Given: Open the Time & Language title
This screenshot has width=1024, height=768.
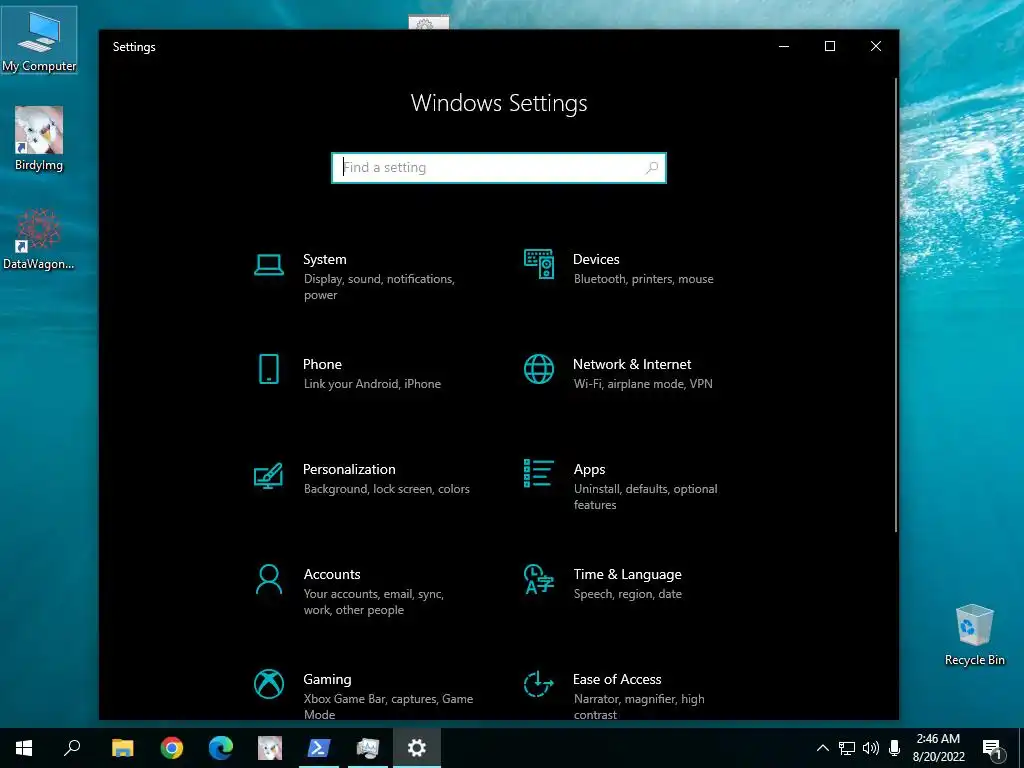Looking at the screenshot, I should point(628,575).
